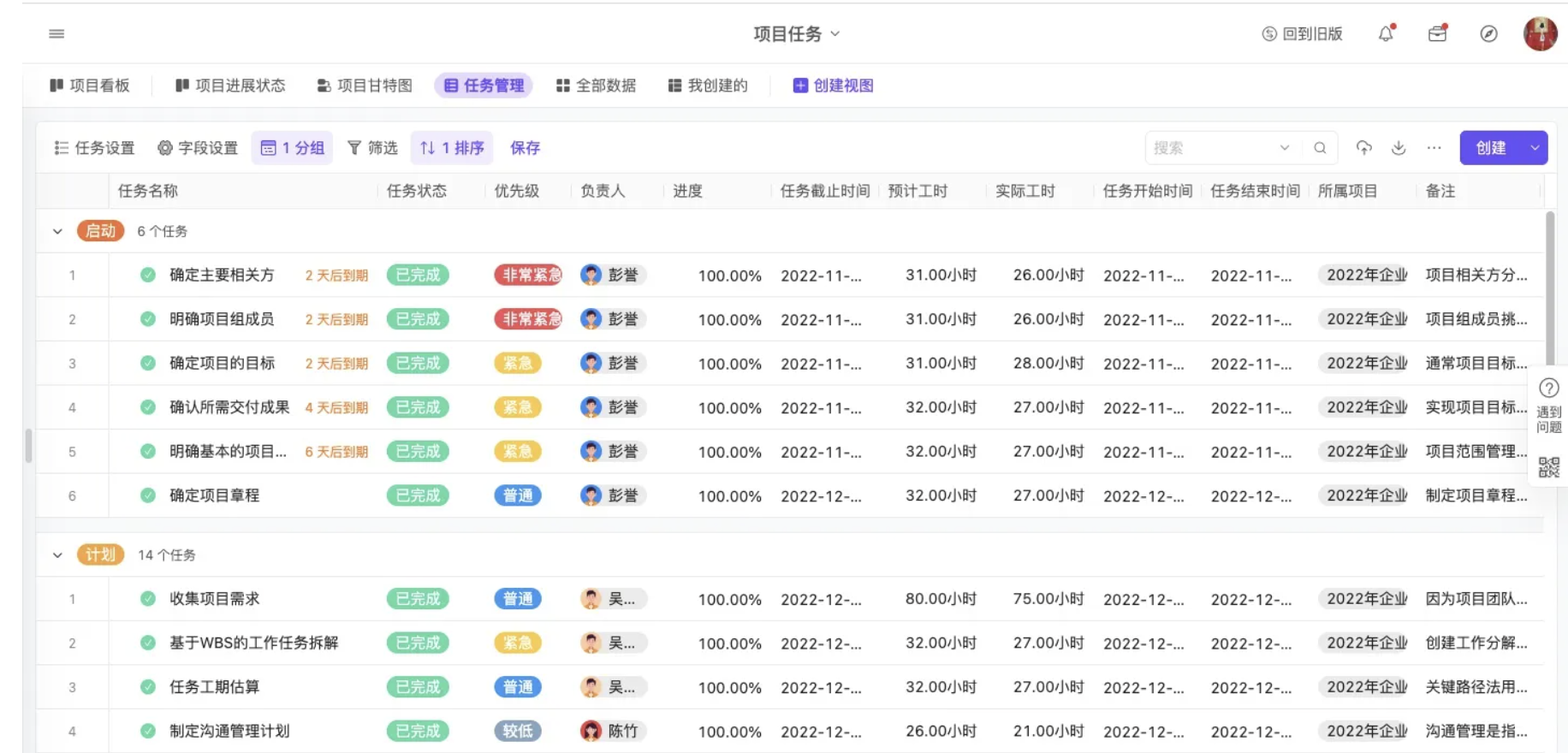
Task: Click 较低 priority tag of 制定沟通管理计划
Action: [518, 731]
